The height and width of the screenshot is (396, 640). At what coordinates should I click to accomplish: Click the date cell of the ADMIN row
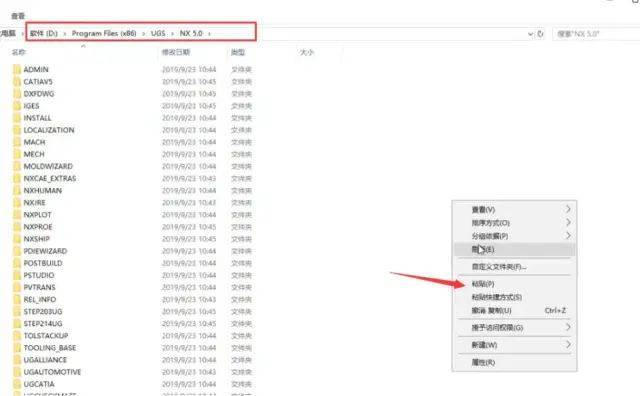tap(189, 69)
